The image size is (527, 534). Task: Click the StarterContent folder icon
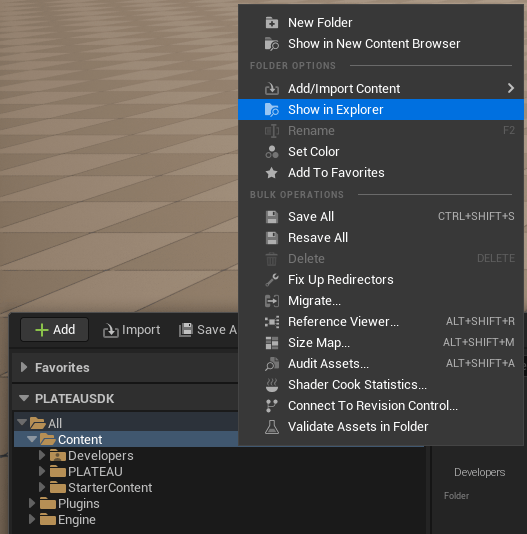pos(58,488)
